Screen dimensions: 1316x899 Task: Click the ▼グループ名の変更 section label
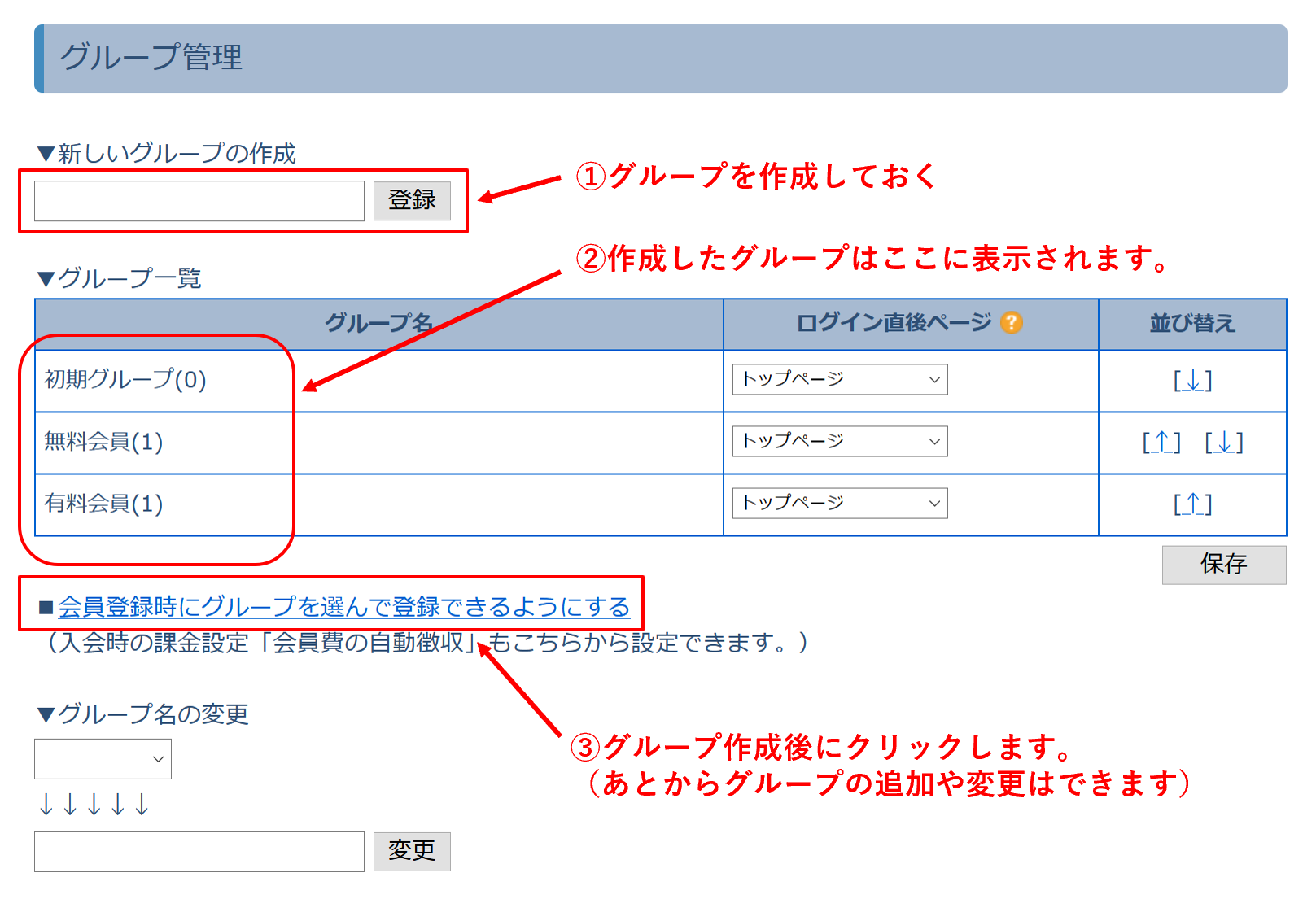[x=143, y=714]
